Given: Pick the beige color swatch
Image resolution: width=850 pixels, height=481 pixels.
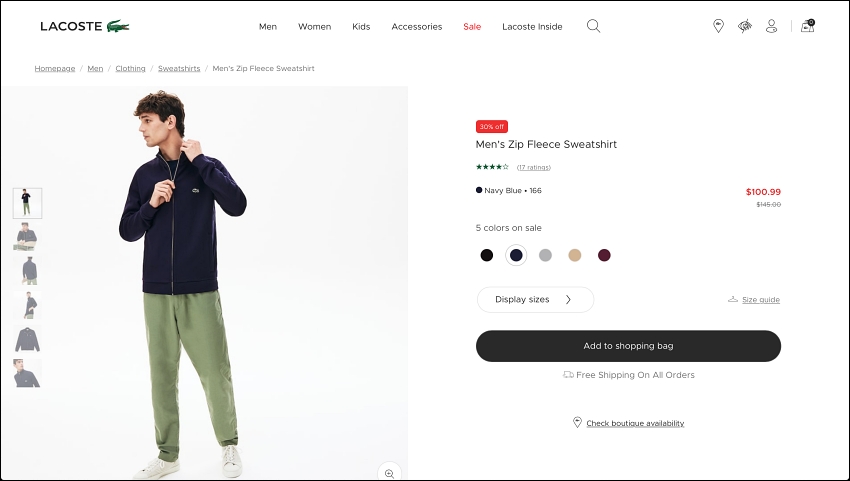Looking at the screenshot, I should pyautogui.click(x=575, y=255).
